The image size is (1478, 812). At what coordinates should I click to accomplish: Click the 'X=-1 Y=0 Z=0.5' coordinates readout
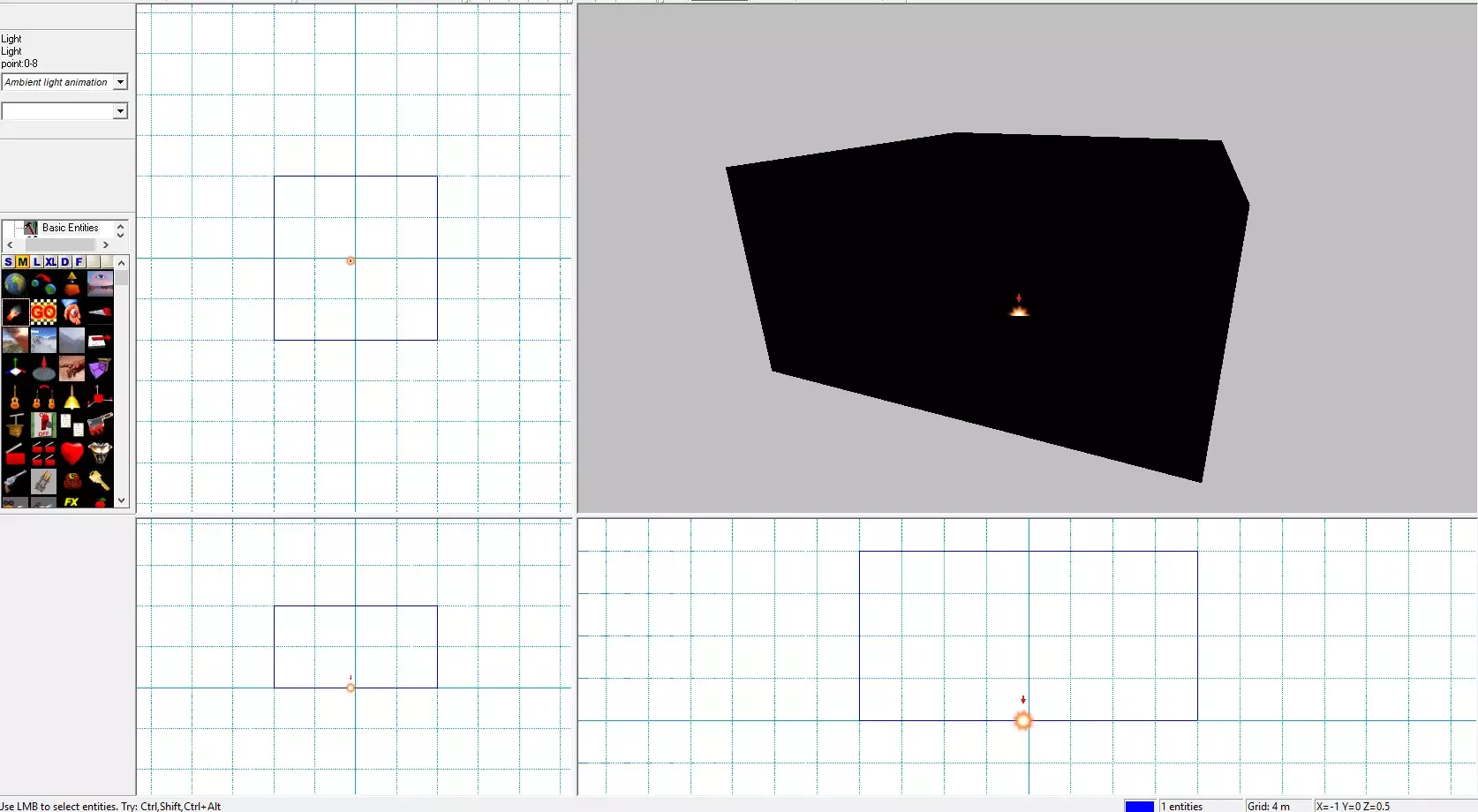(1353, 807)
